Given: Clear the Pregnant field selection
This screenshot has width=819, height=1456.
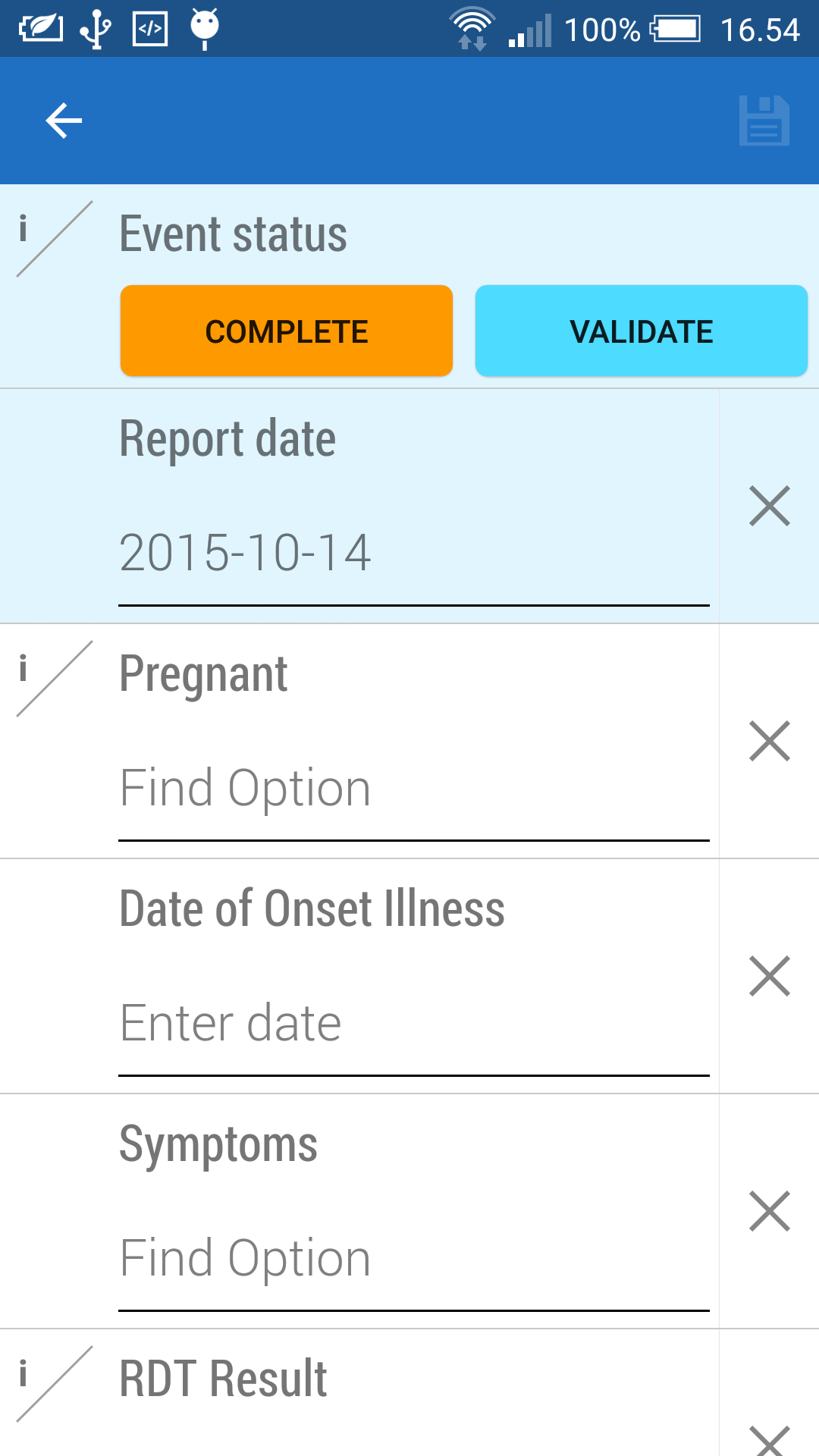Looking at the screenshot, I should (x=769, y=741).
